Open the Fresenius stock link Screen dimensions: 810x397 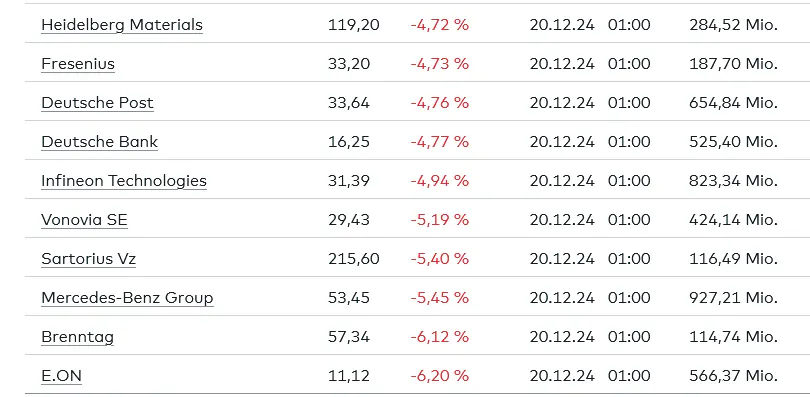pyautogui.click(x=78, y=63)
